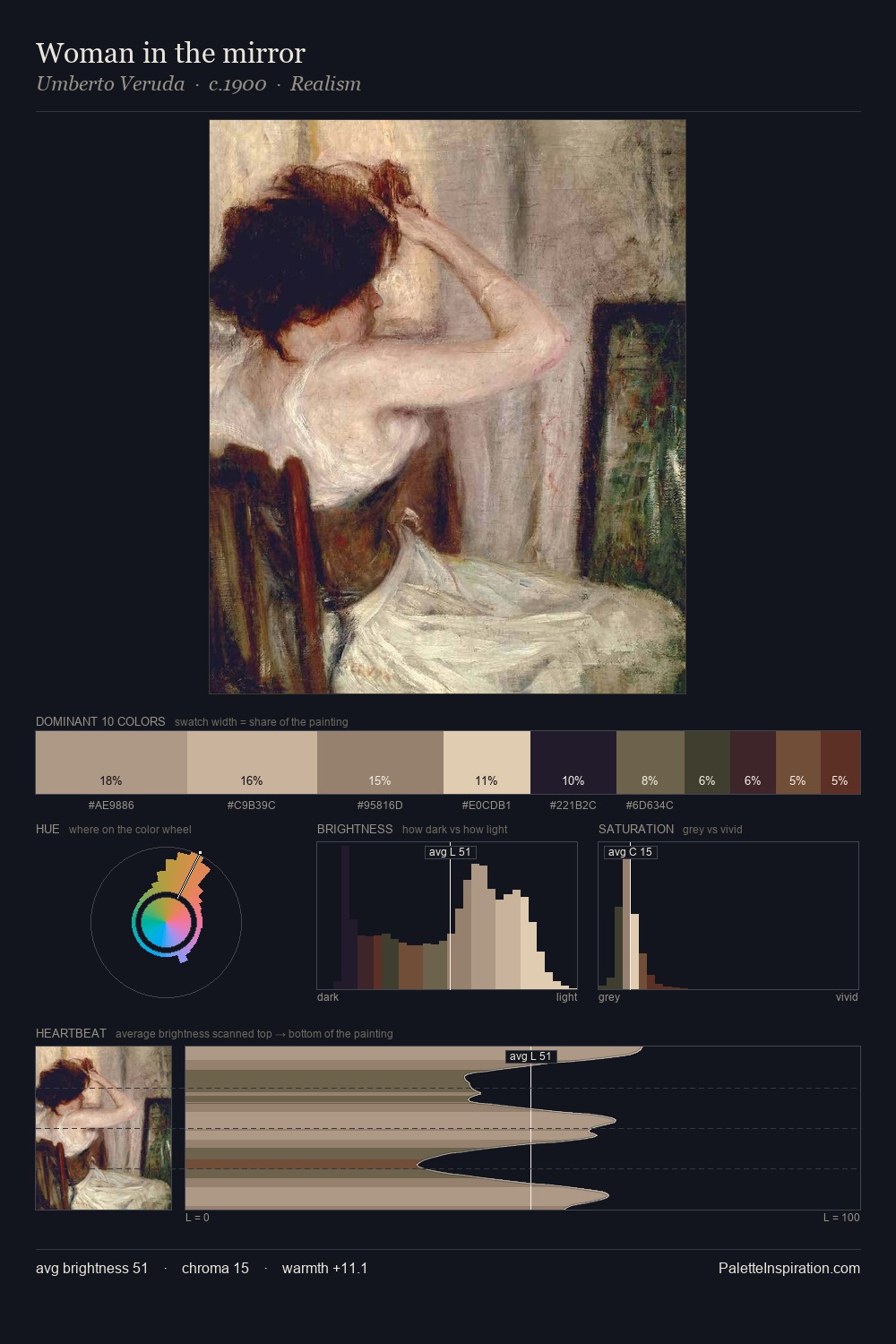Select the first 6% dark olive swatch
Viewport: 896px width, 1344px height.
[707, 762]
